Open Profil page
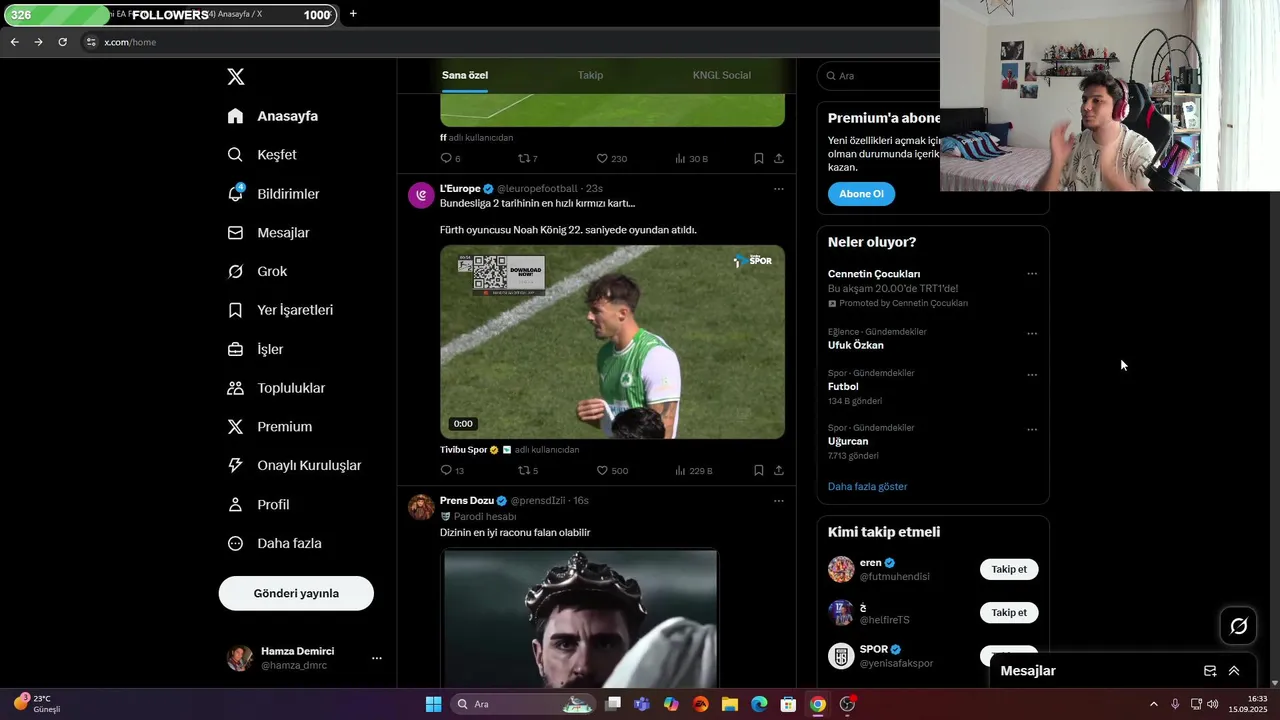 [258, 505]
